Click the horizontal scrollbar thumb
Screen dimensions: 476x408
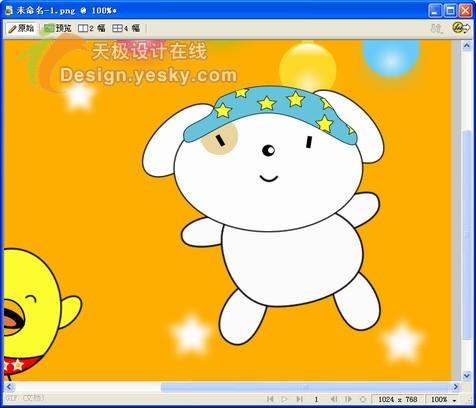click(x=306, y=387)
